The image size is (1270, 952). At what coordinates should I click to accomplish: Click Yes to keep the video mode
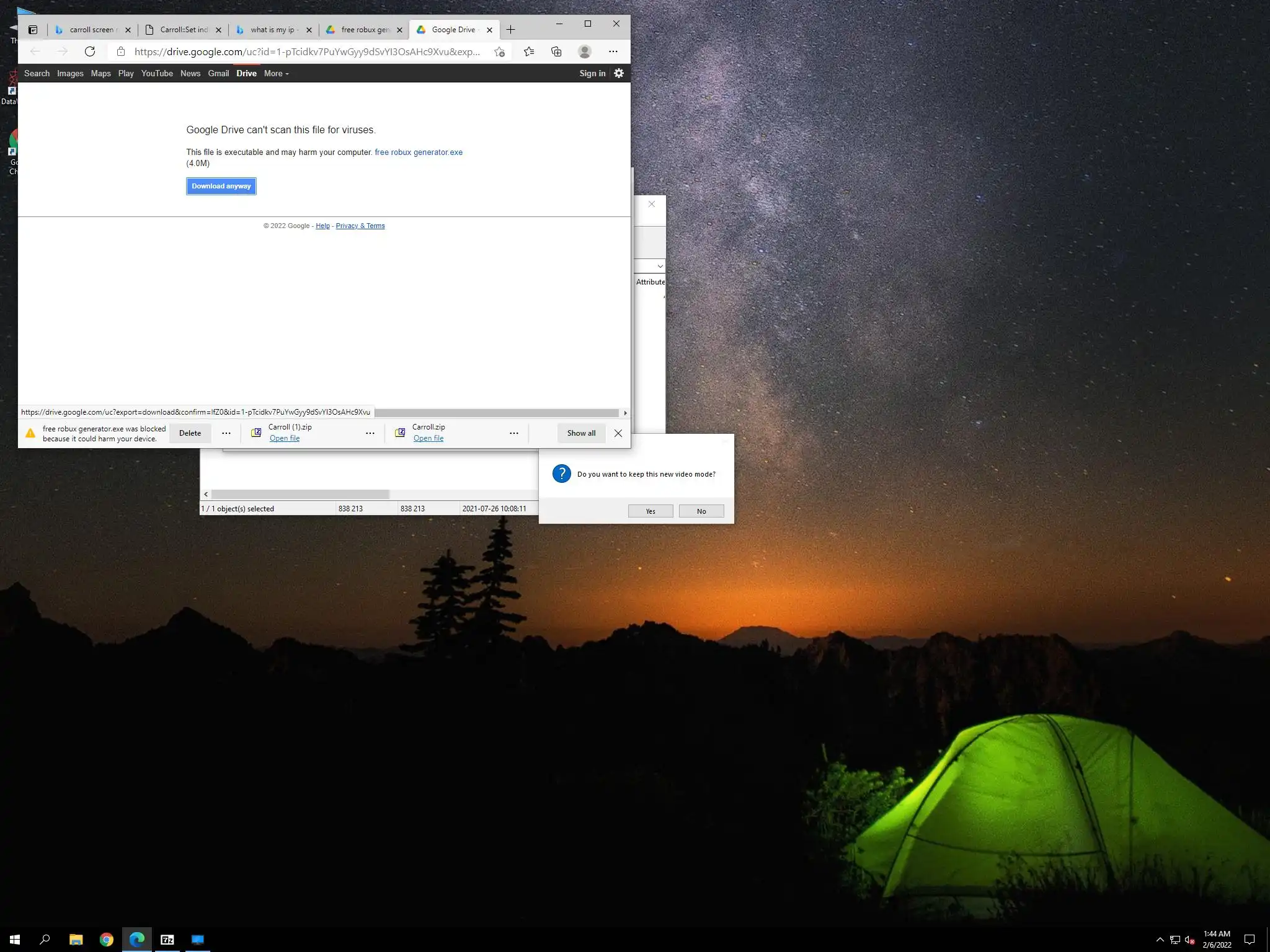click(x=650, y=511)
